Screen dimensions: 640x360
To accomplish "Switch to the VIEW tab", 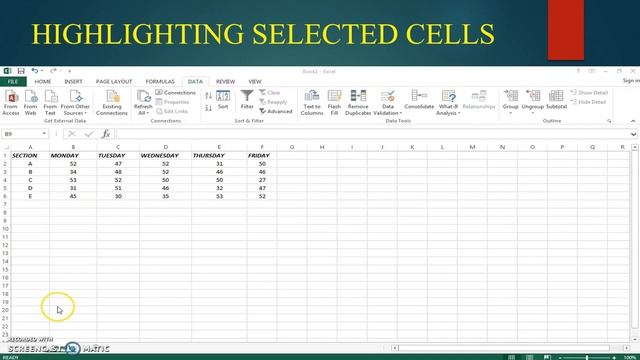I will (x=255, y=82).
